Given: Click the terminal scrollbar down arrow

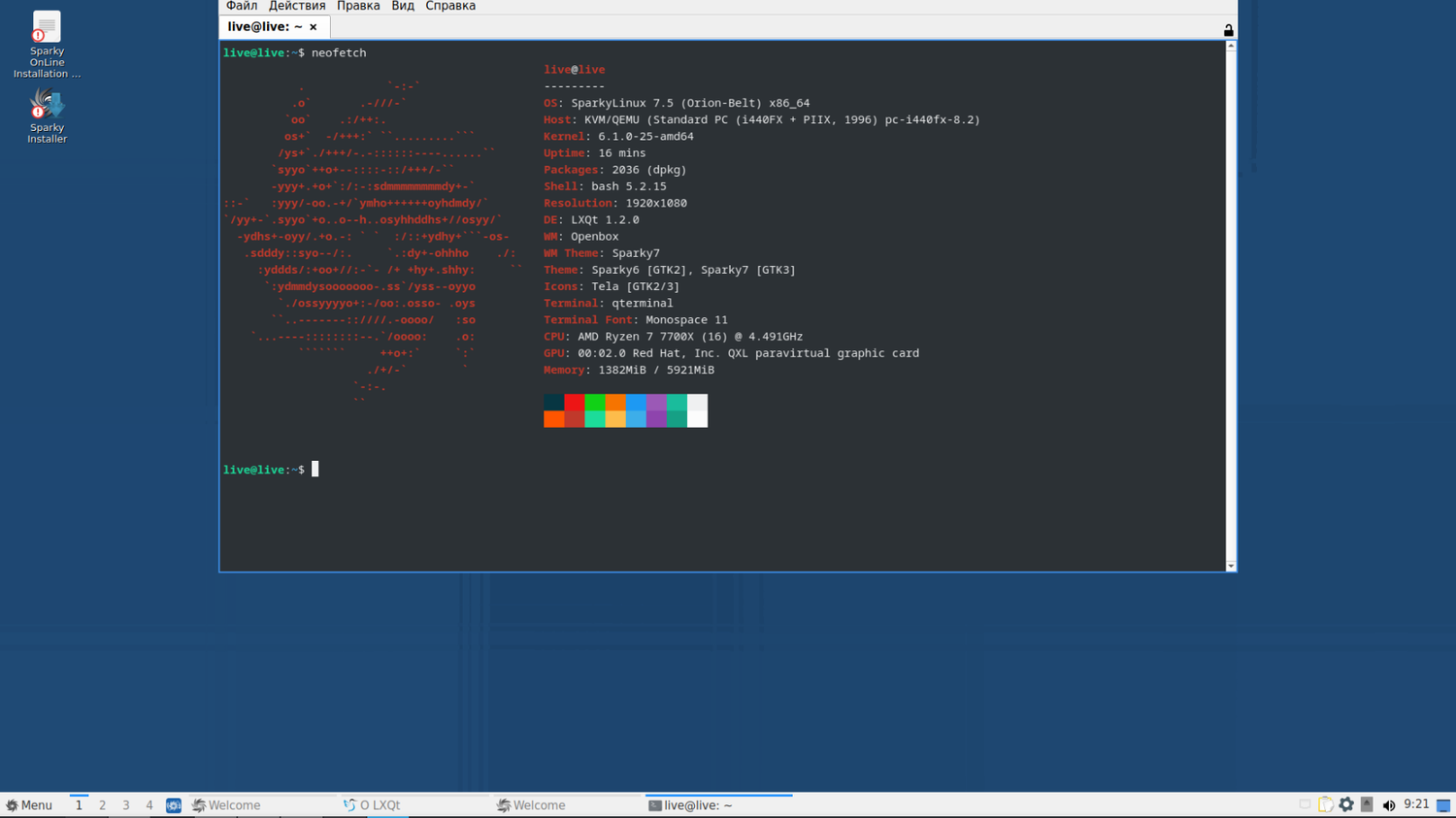Looking at the screenshot, I should point(1231,566).
